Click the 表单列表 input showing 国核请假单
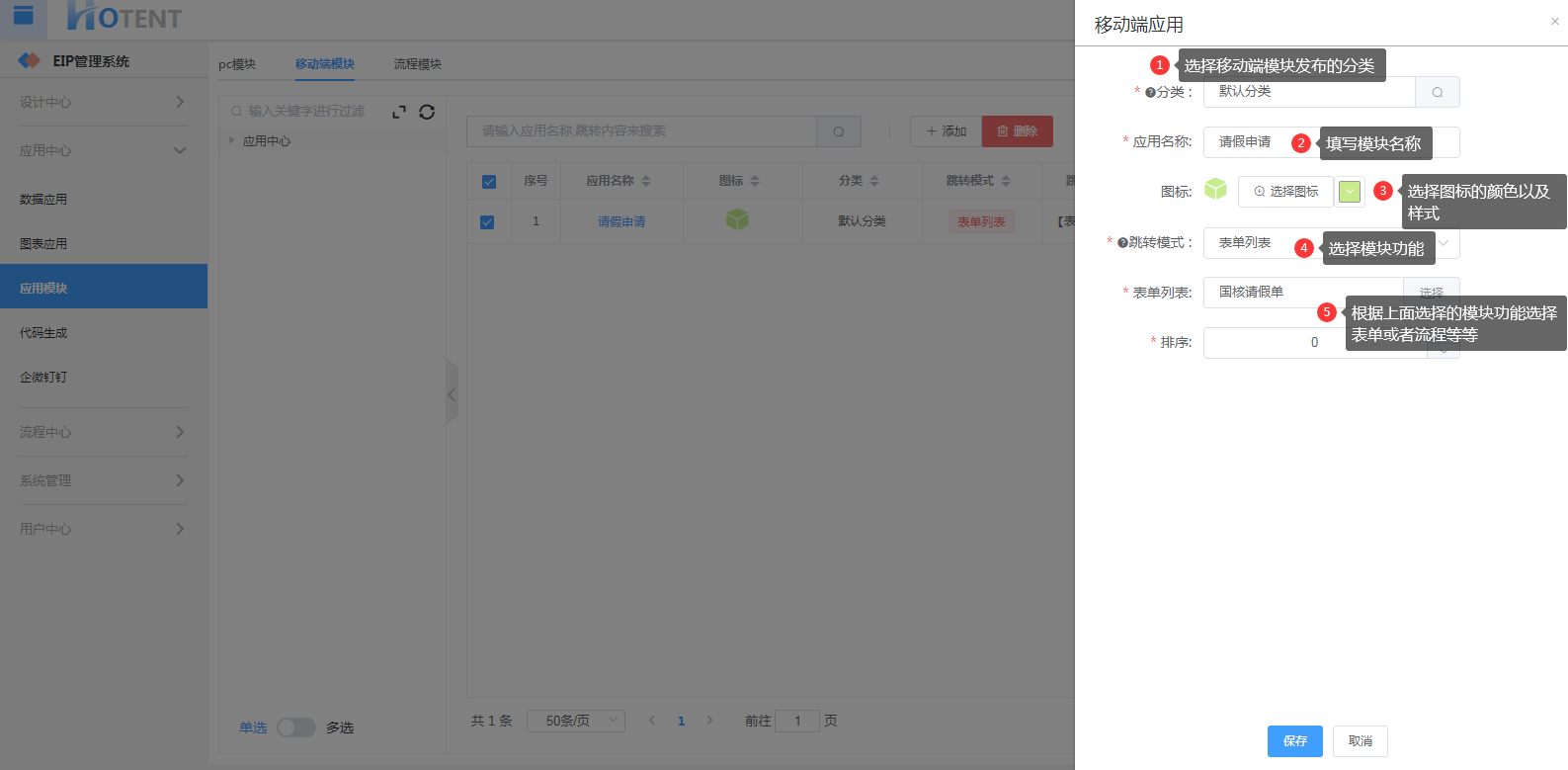Screen dimensions: 1568x770 pyautogui.click(x=1303, y=293)
